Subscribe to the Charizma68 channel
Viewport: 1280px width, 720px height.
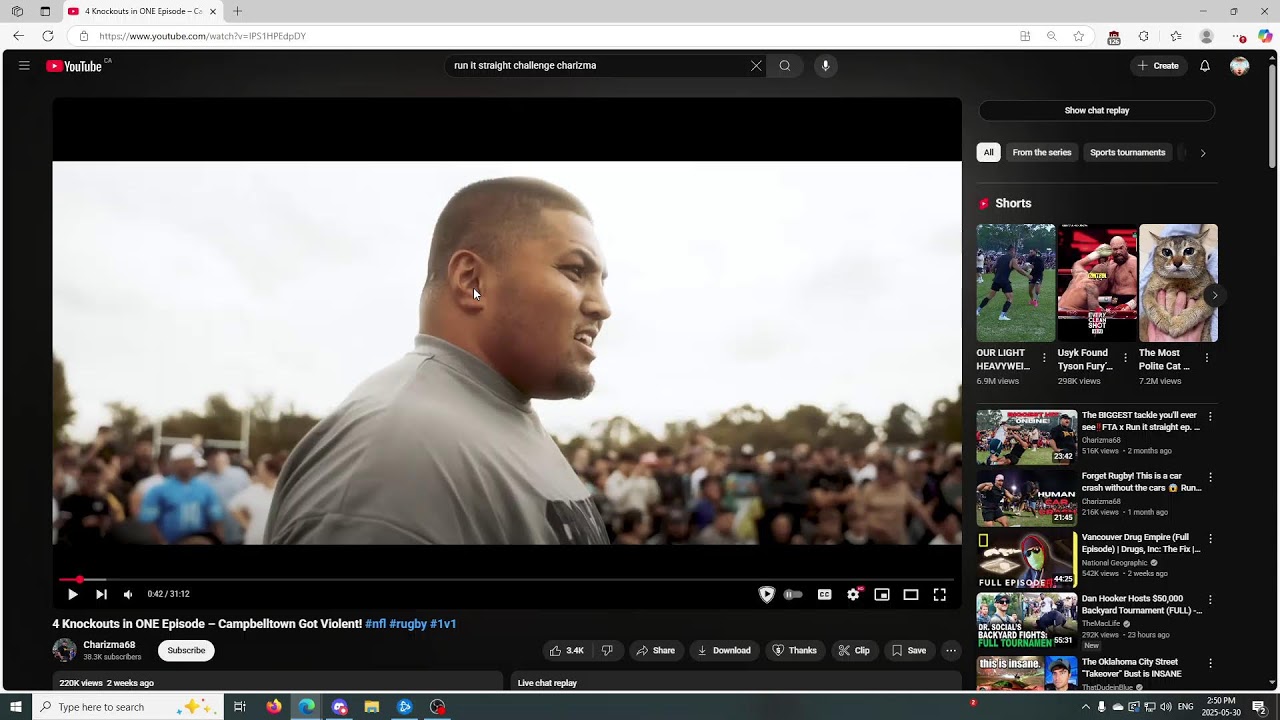click(186, 650)
